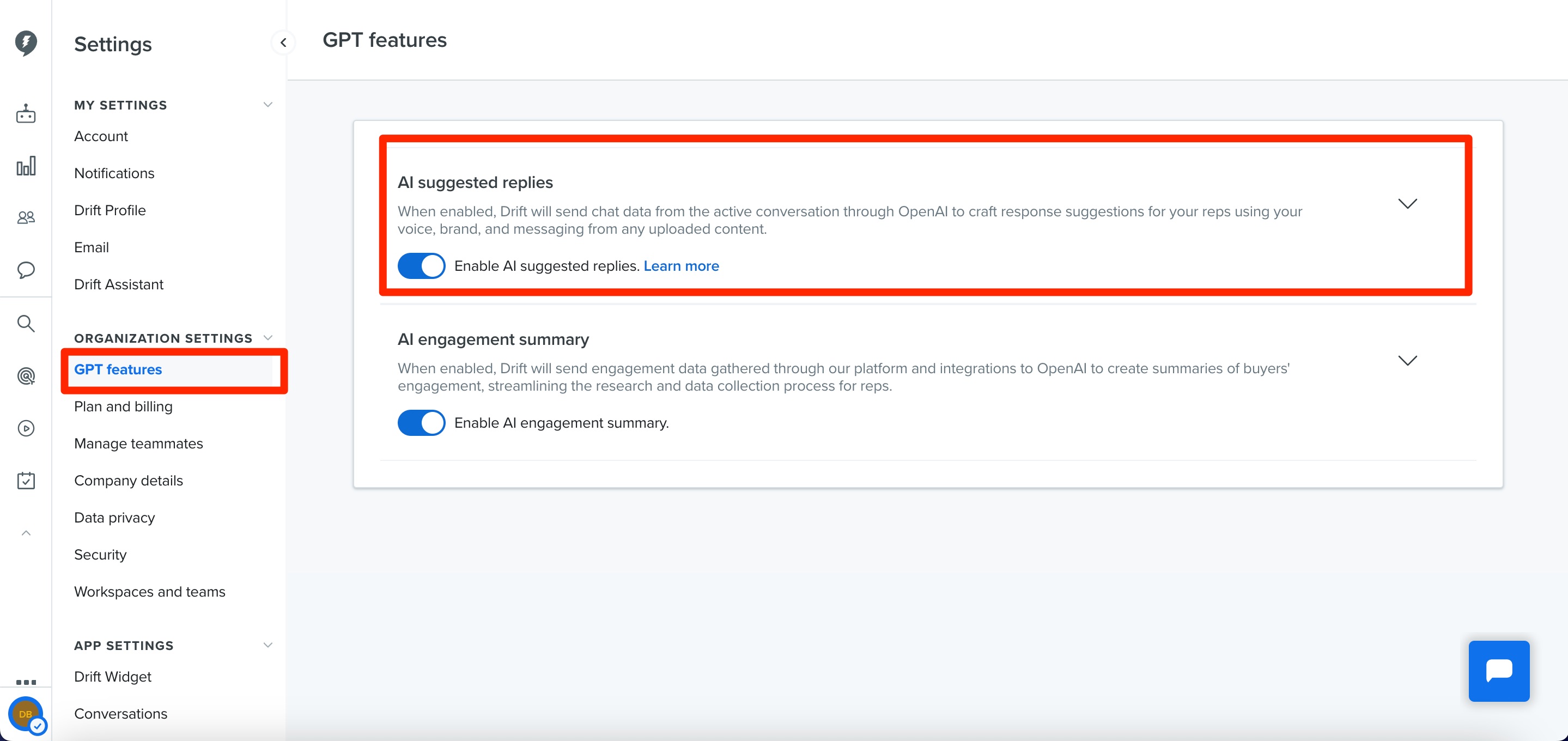The width and height of the screenshot is (1568, 741).
Task: Open the conversations chat bubble icon
Action: click(26, 270)
